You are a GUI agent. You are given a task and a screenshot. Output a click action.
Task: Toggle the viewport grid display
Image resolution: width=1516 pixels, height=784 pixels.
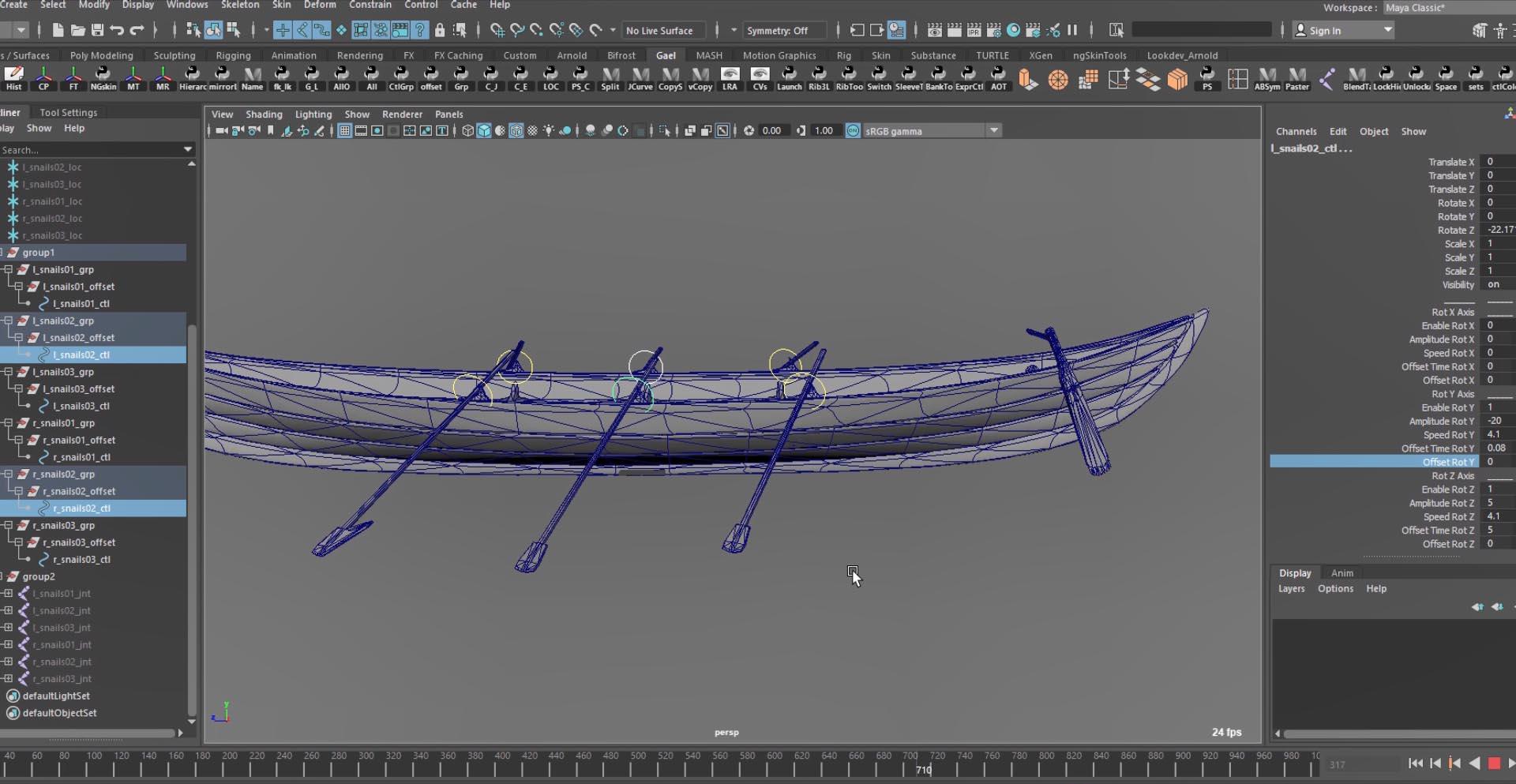tap(344, 131)
